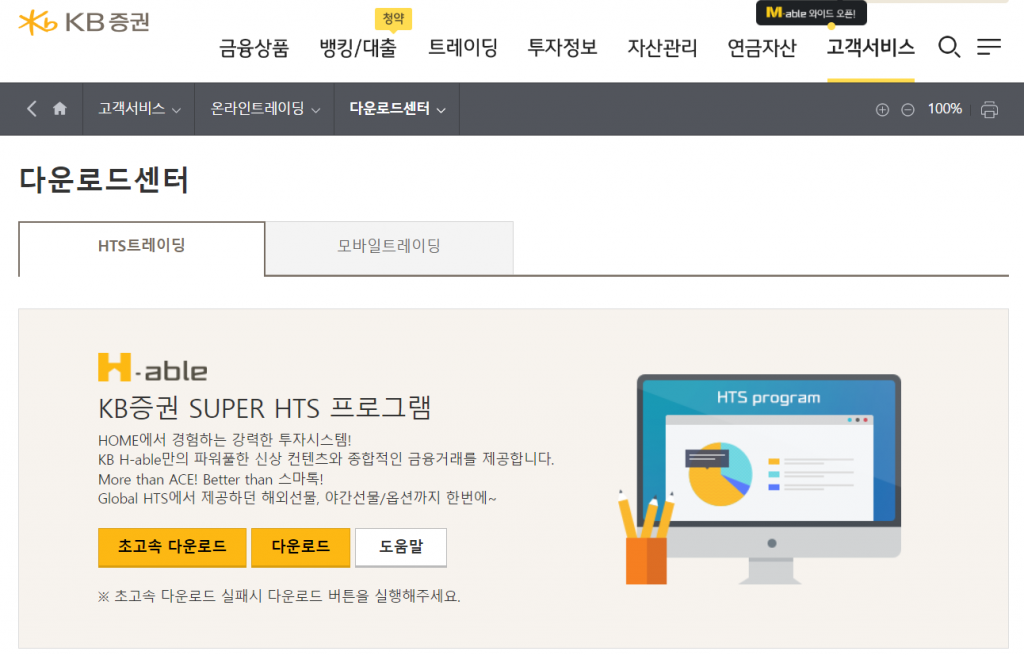Print page with the printer icon
This screenshot has height=655, width=1024.
(989, 110)
